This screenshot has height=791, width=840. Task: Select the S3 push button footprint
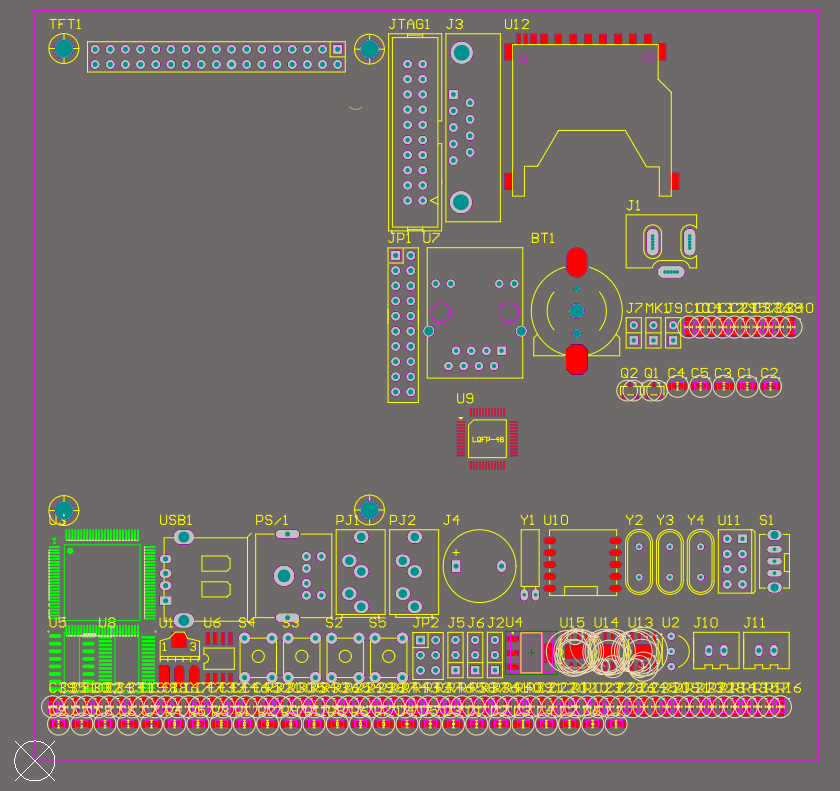coord(302,657)
